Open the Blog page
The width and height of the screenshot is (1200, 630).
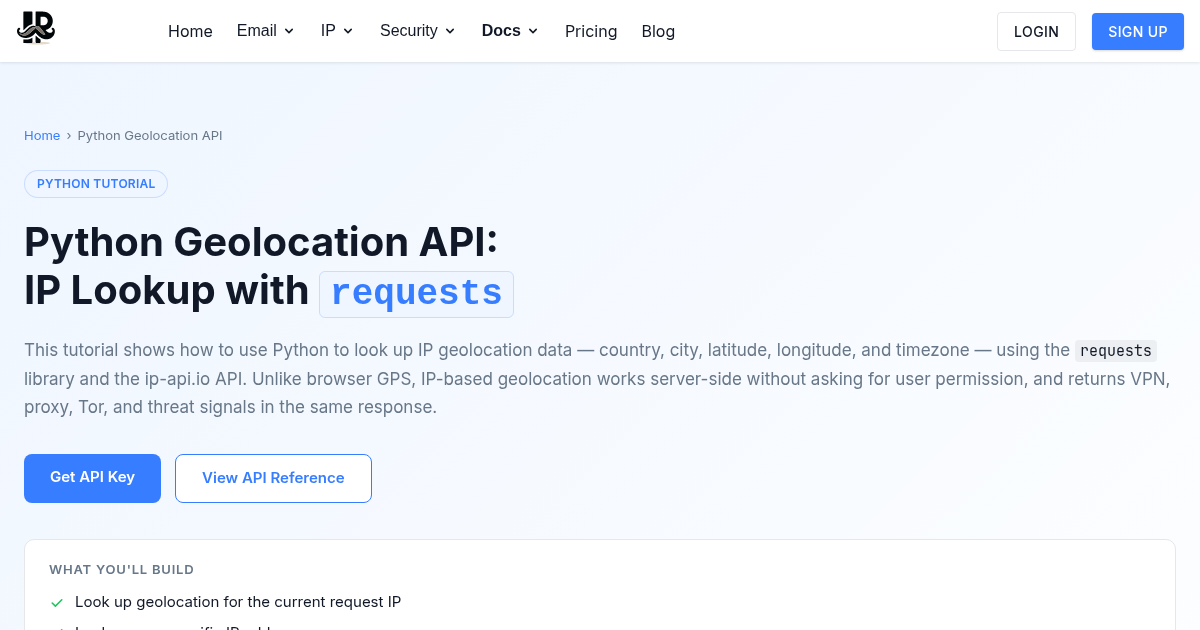click(658, 31)
